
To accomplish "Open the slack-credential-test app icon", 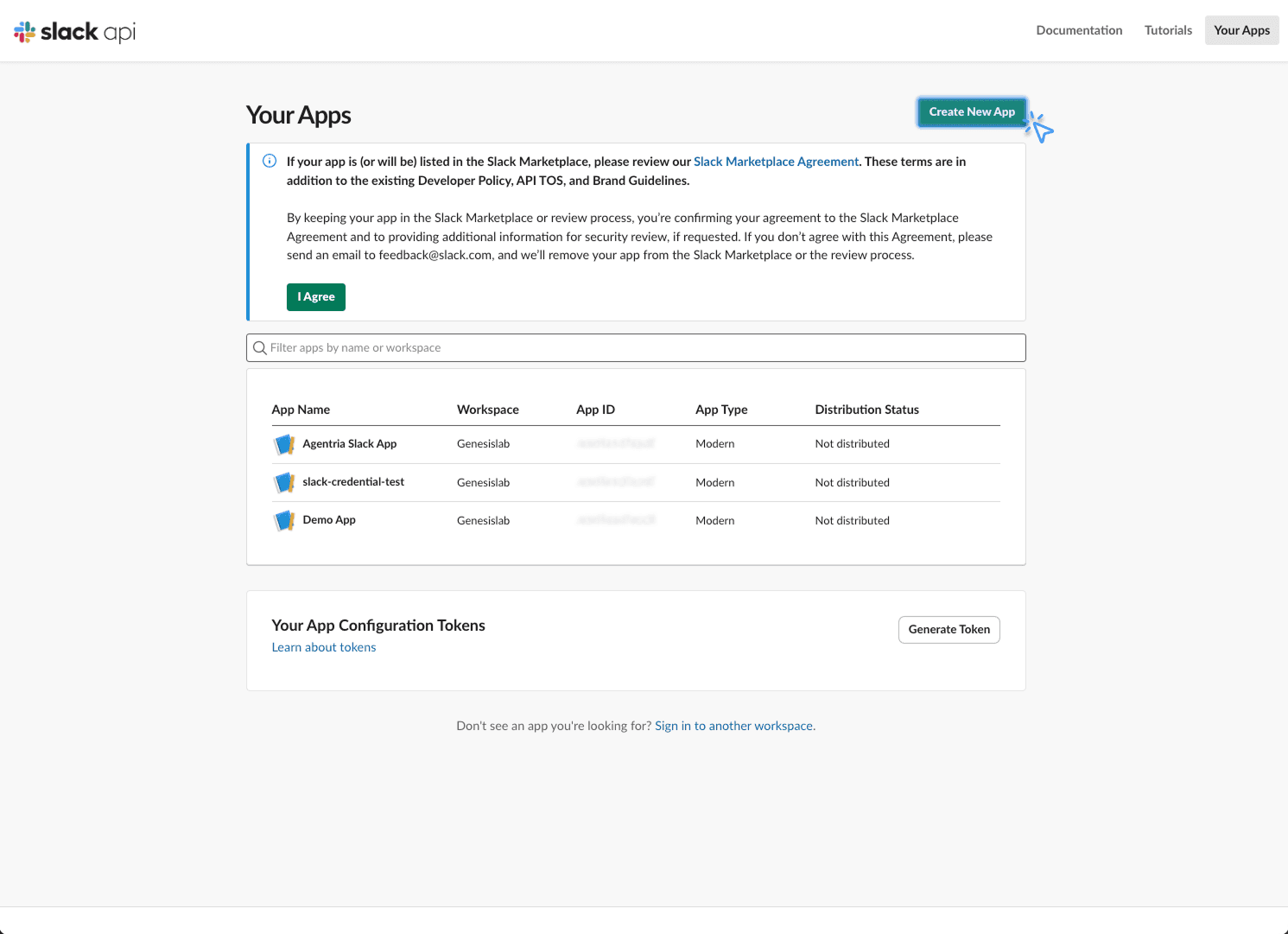I will click(284, 483).
